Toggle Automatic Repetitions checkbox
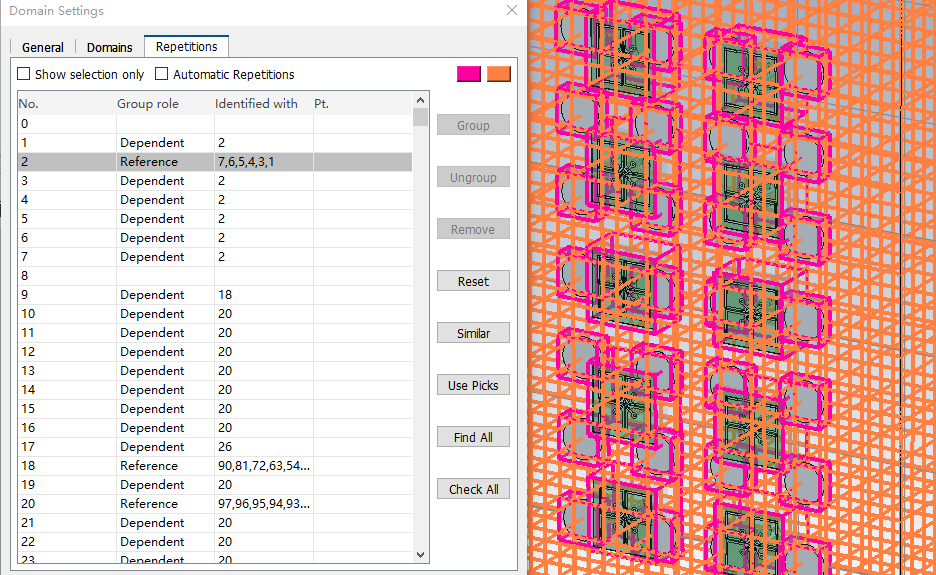The width and height of the screenshot is (936, 575). pos(162,75)
